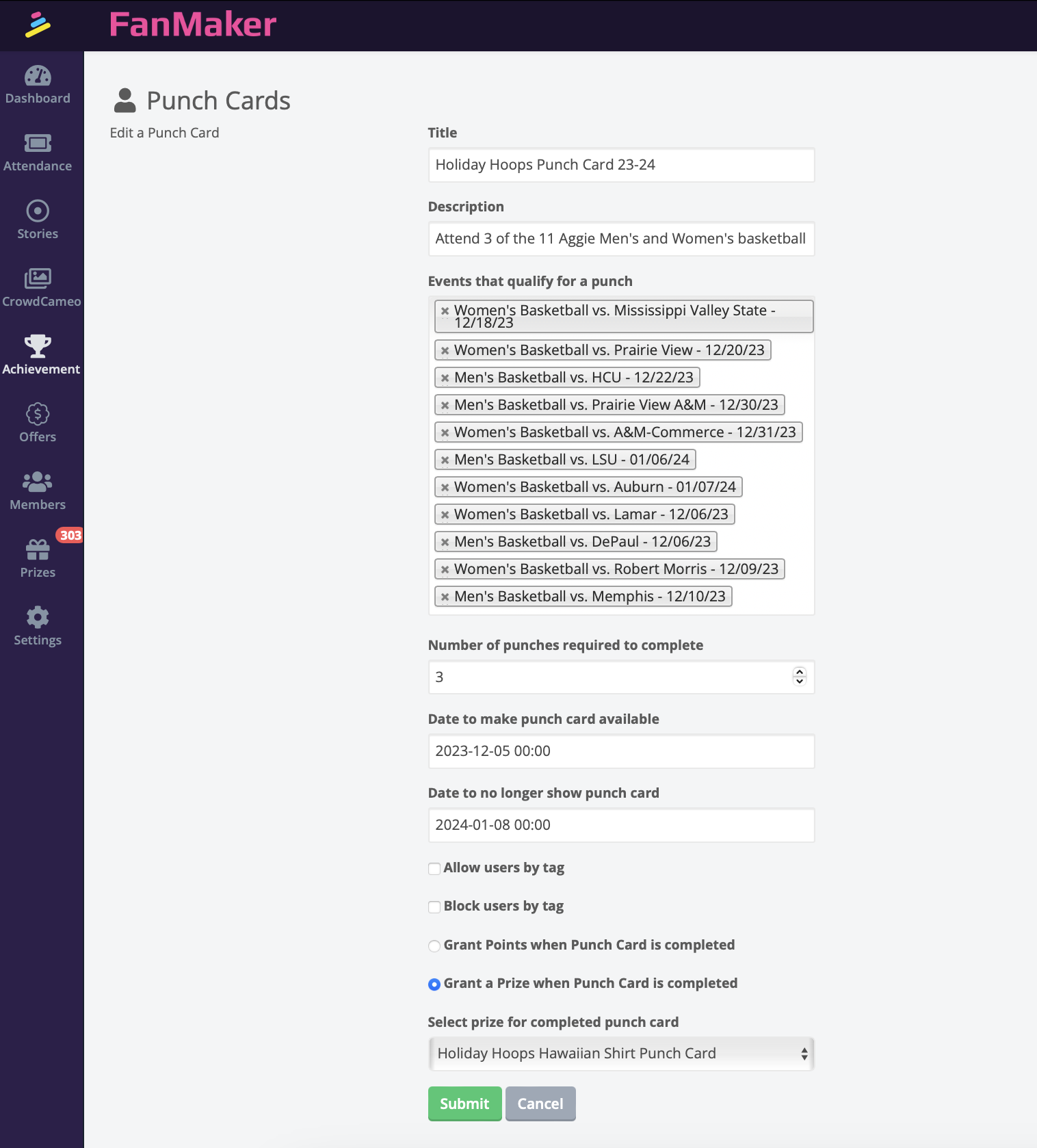1037x1148 pixels.
Task: Check the Block users by tag box
Action: [x=434, y=907]
